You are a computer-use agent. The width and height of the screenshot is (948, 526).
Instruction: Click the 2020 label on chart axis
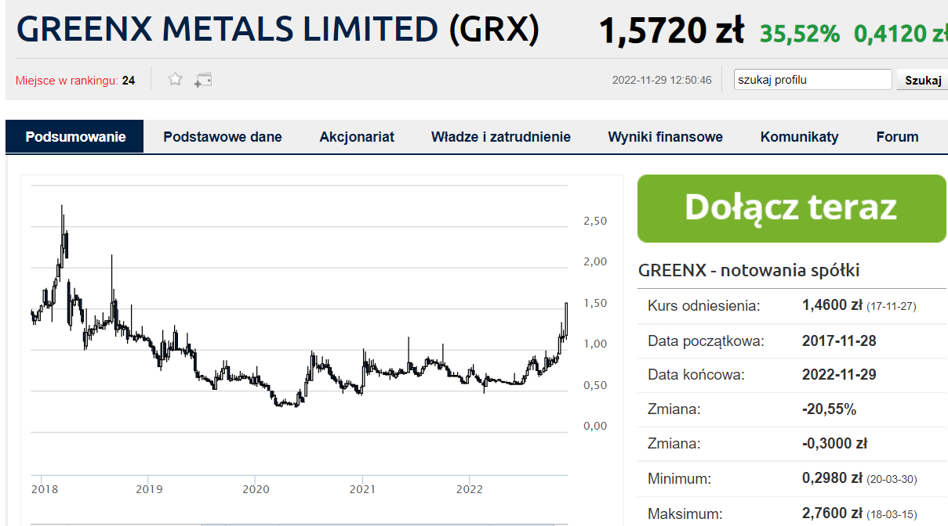pos(256,489)
